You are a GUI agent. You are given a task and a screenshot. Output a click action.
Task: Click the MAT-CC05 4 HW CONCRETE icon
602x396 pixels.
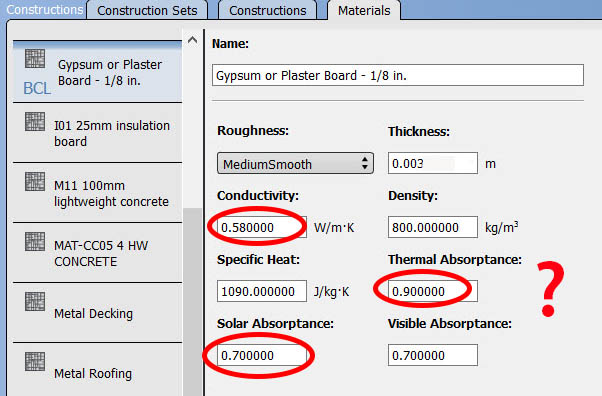coord(35,242)
